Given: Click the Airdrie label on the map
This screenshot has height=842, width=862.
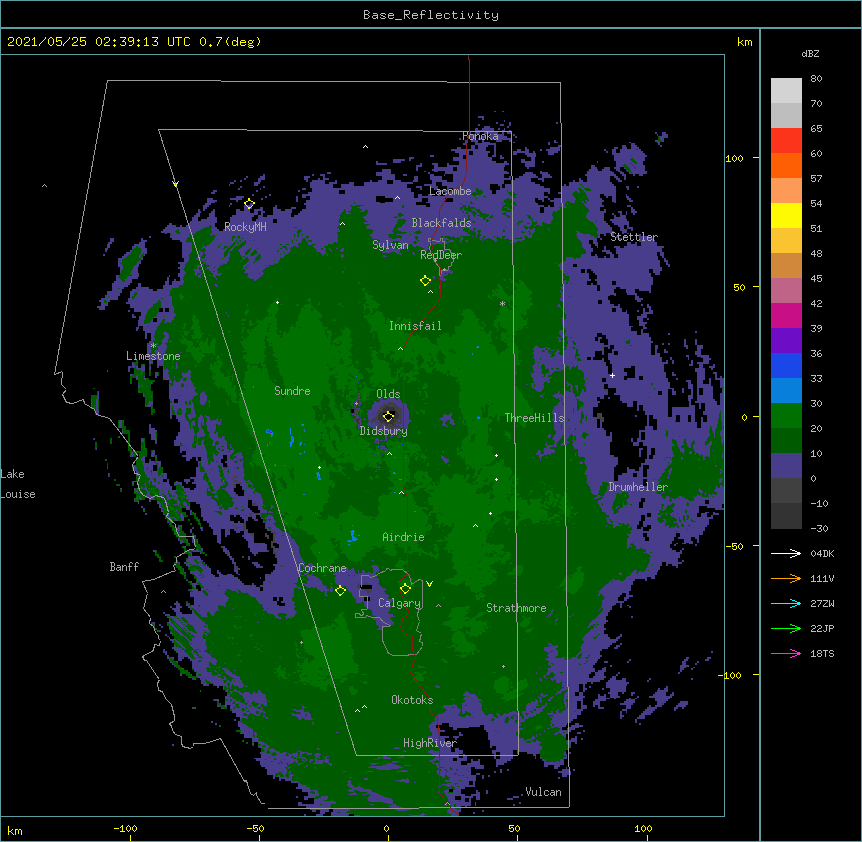Looking at the screenshot, I should pos(404,537).
